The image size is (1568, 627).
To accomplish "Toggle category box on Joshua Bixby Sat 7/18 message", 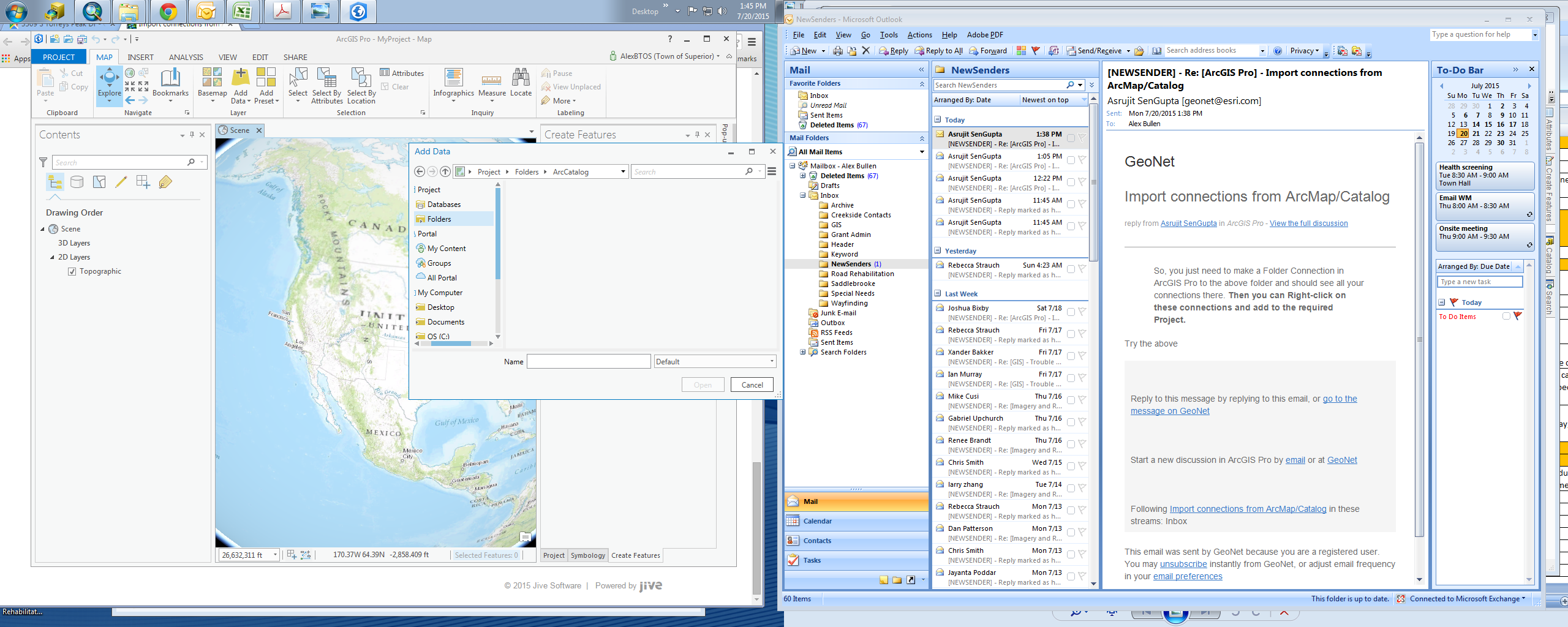I will click(1071, 312).
